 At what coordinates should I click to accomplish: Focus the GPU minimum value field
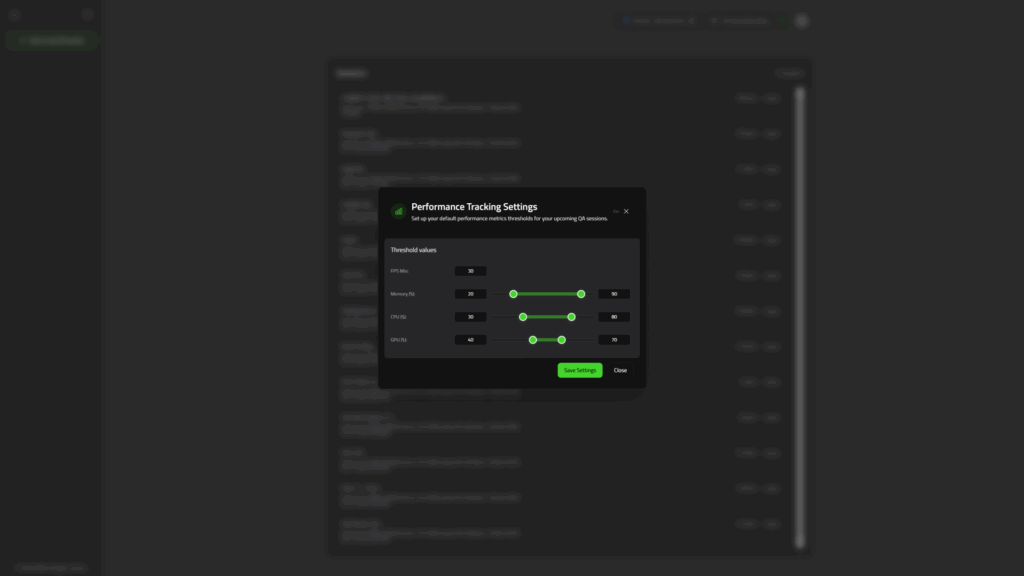[470, 340]
